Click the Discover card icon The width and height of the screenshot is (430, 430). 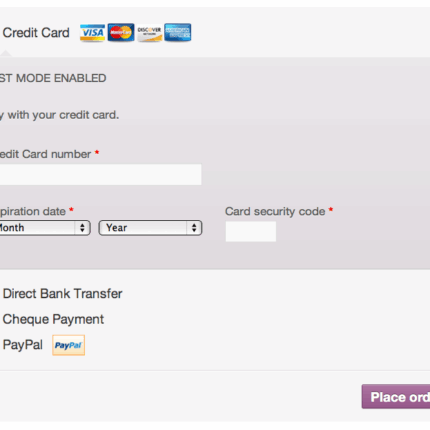point(149,33)
